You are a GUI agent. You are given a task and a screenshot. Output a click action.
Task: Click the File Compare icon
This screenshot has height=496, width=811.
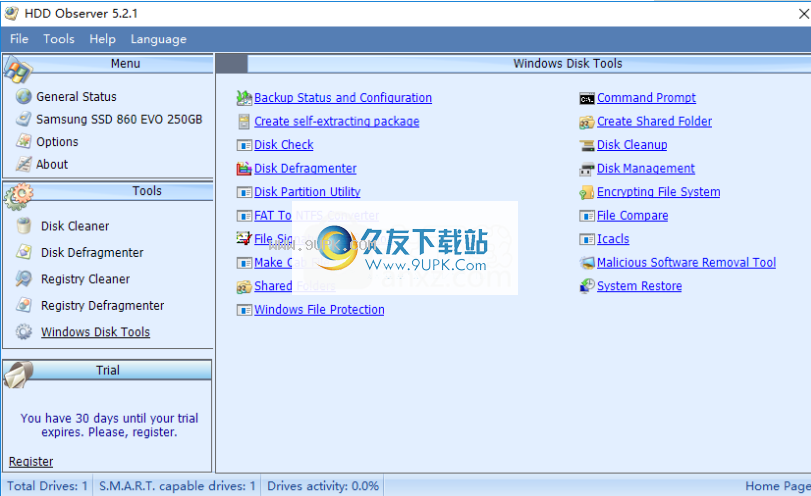tap(587, 216)
